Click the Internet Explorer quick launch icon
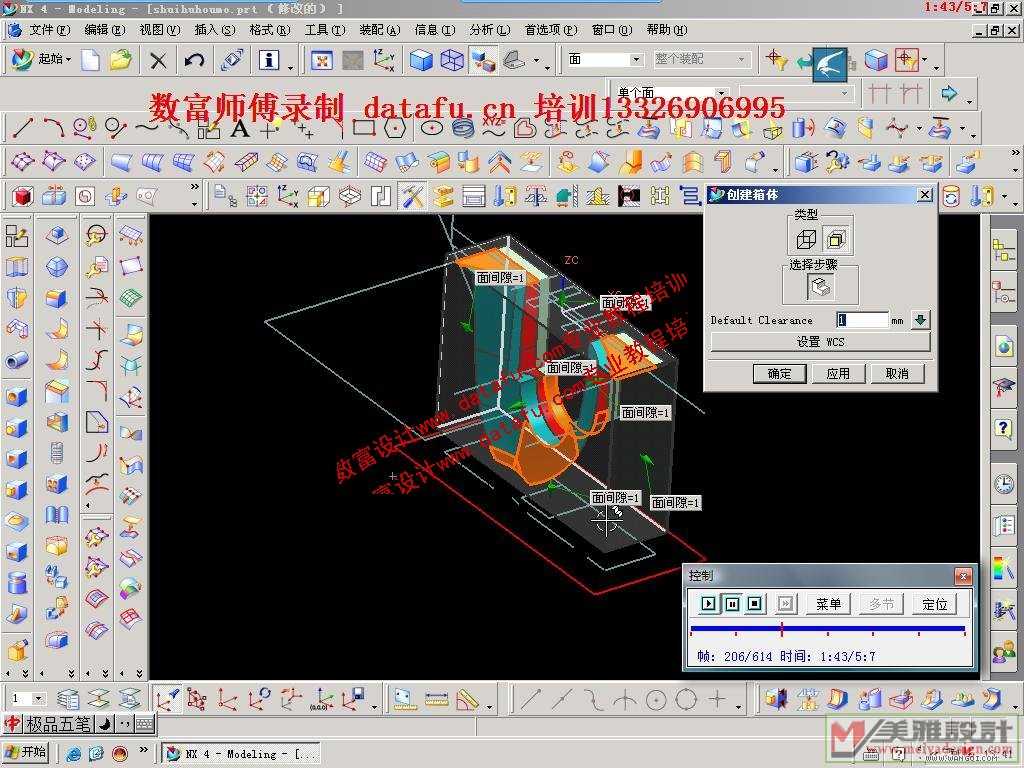 click(x=74, y=754)
